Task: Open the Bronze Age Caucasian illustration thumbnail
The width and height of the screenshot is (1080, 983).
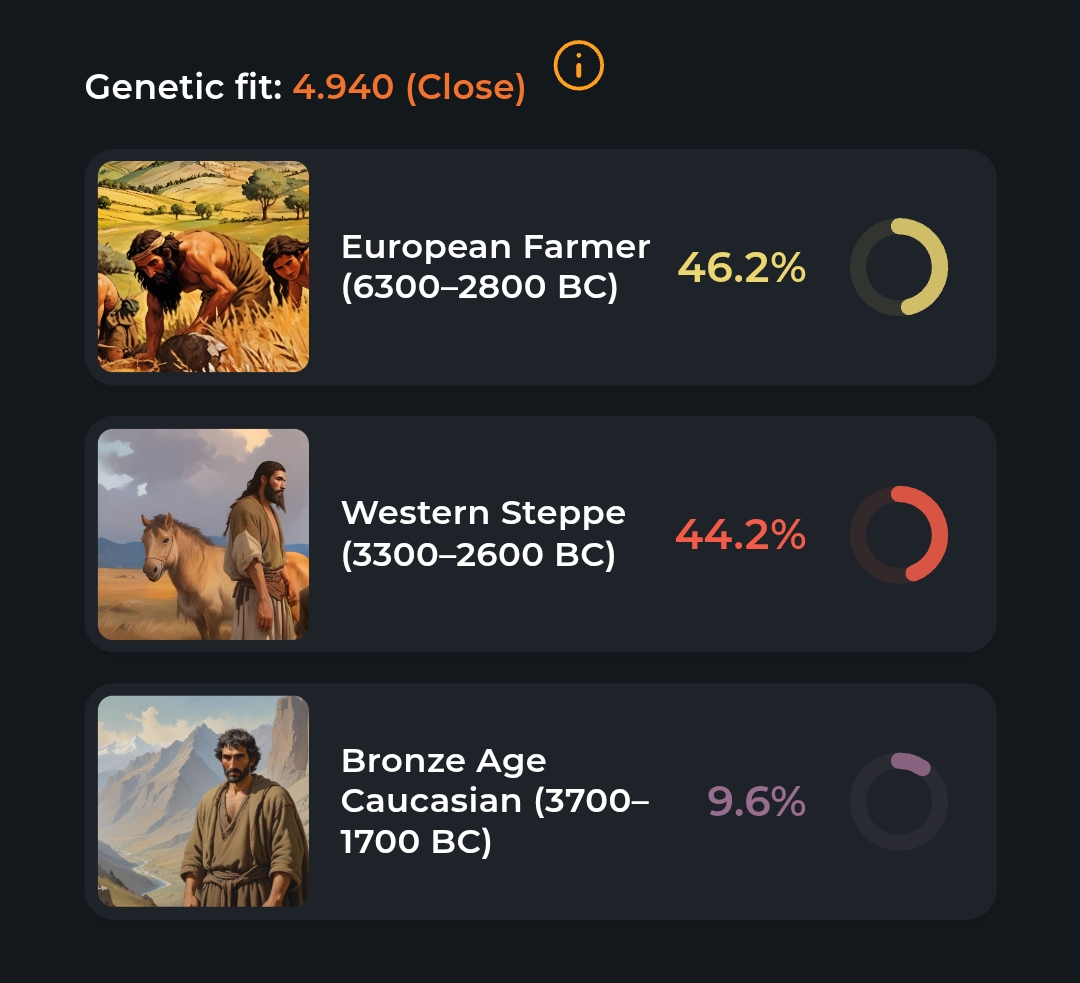Action: point(203,801)
